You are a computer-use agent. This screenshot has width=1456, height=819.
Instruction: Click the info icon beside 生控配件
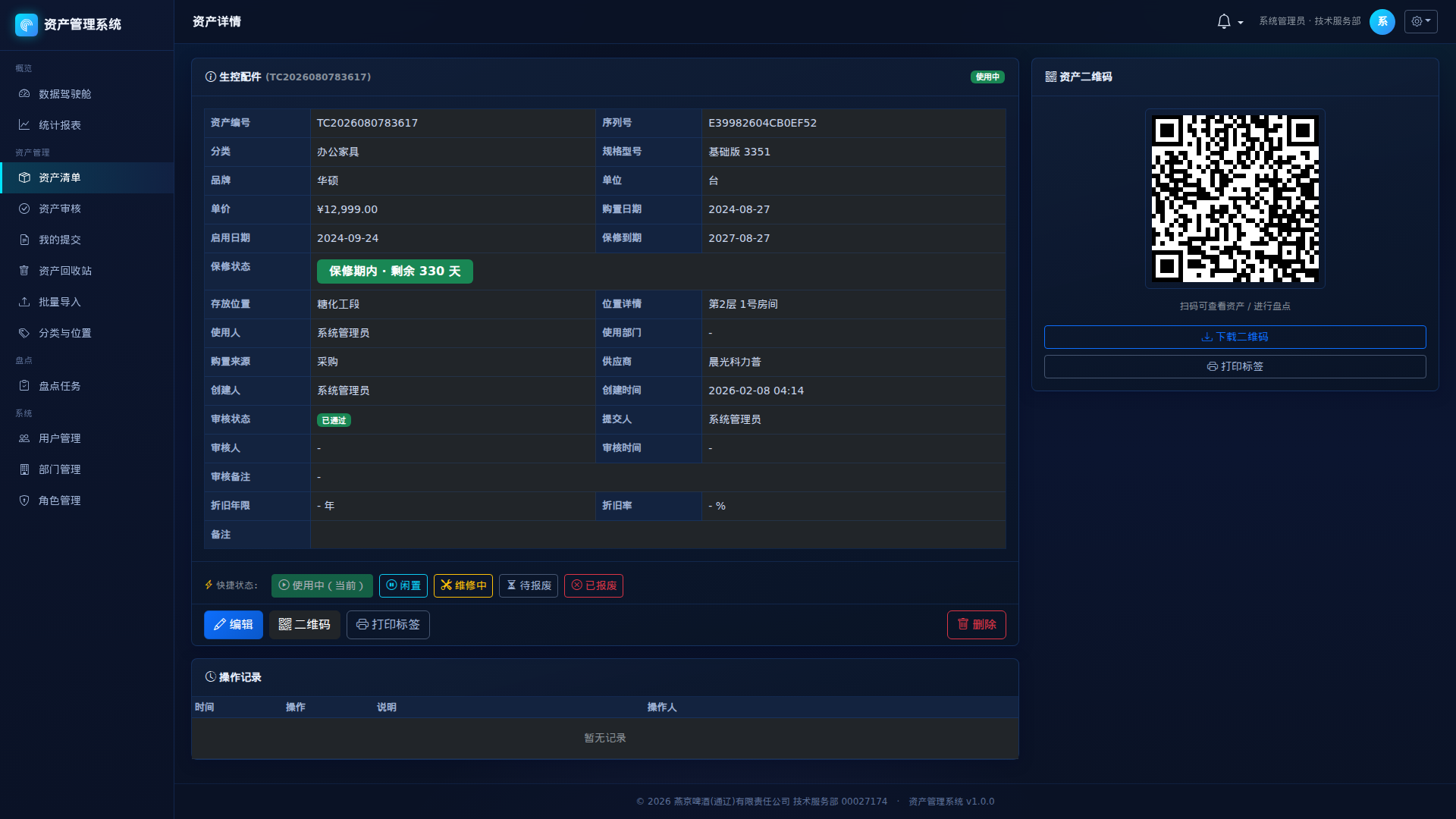tap(211, 77)
